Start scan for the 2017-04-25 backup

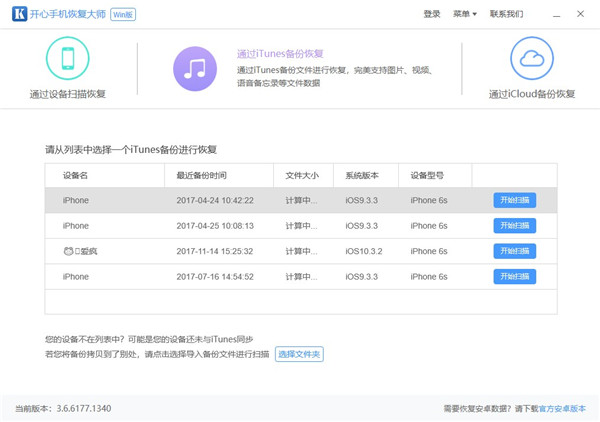(x=514, y=226)
